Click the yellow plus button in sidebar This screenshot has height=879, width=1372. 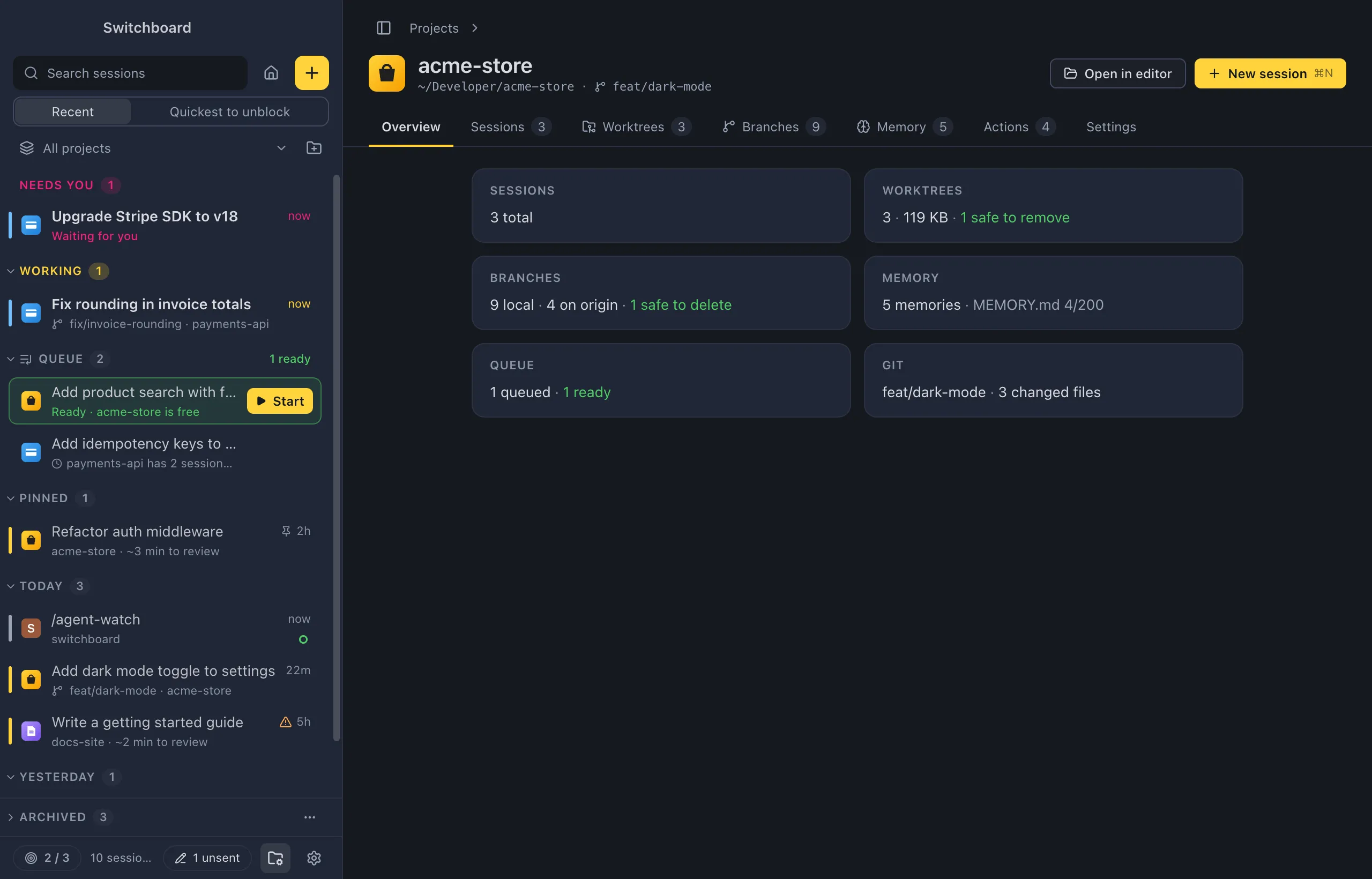pyautogui.click(x=311, y=73)
